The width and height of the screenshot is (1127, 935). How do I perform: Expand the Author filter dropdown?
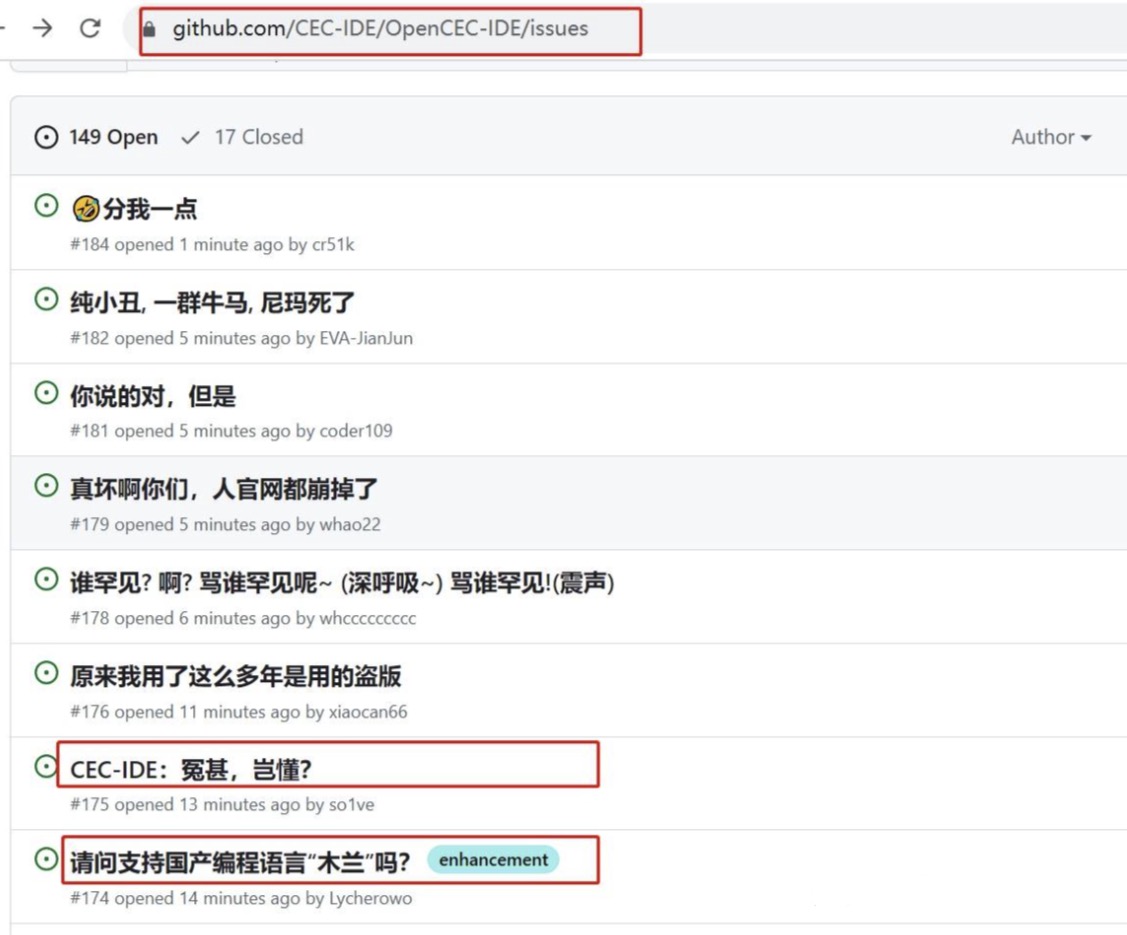coord(1051,137)
